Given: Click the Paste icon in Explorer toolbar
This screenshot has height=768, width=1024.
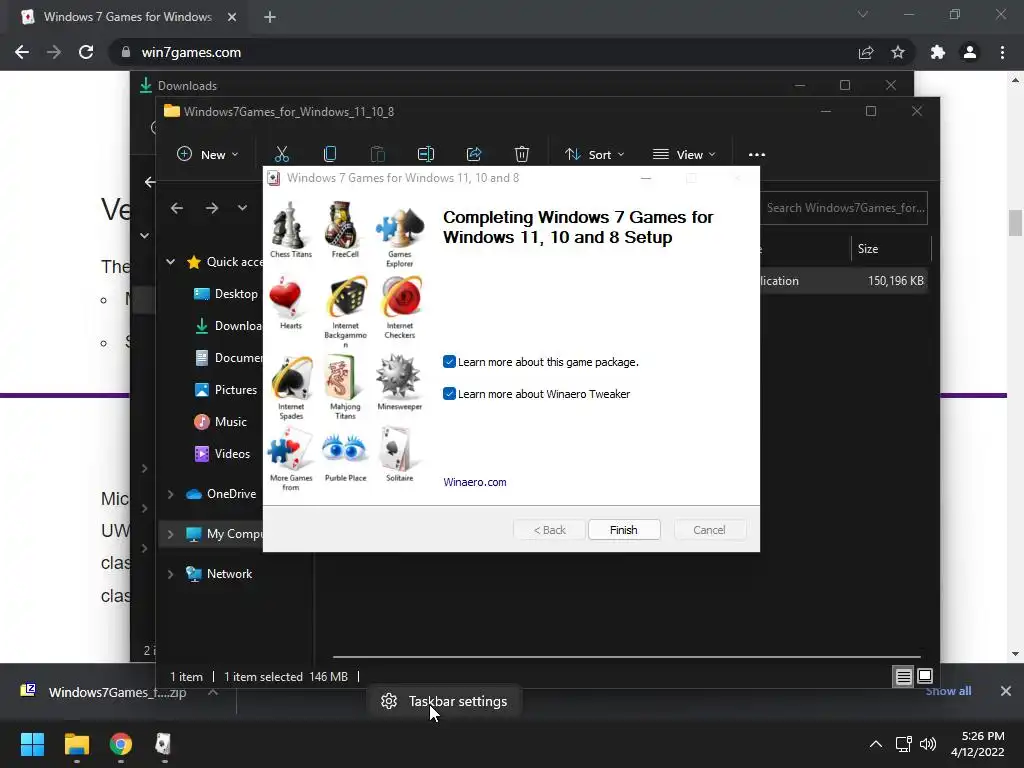Looking at the screenshot, I should (x=377, y=154).
